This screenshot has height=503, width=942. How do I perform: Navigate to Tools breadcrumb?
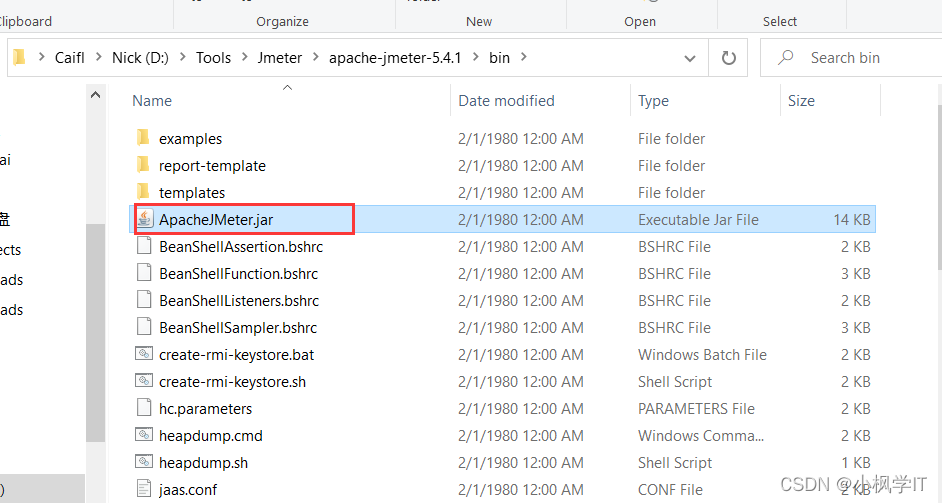tap(213, 58)
